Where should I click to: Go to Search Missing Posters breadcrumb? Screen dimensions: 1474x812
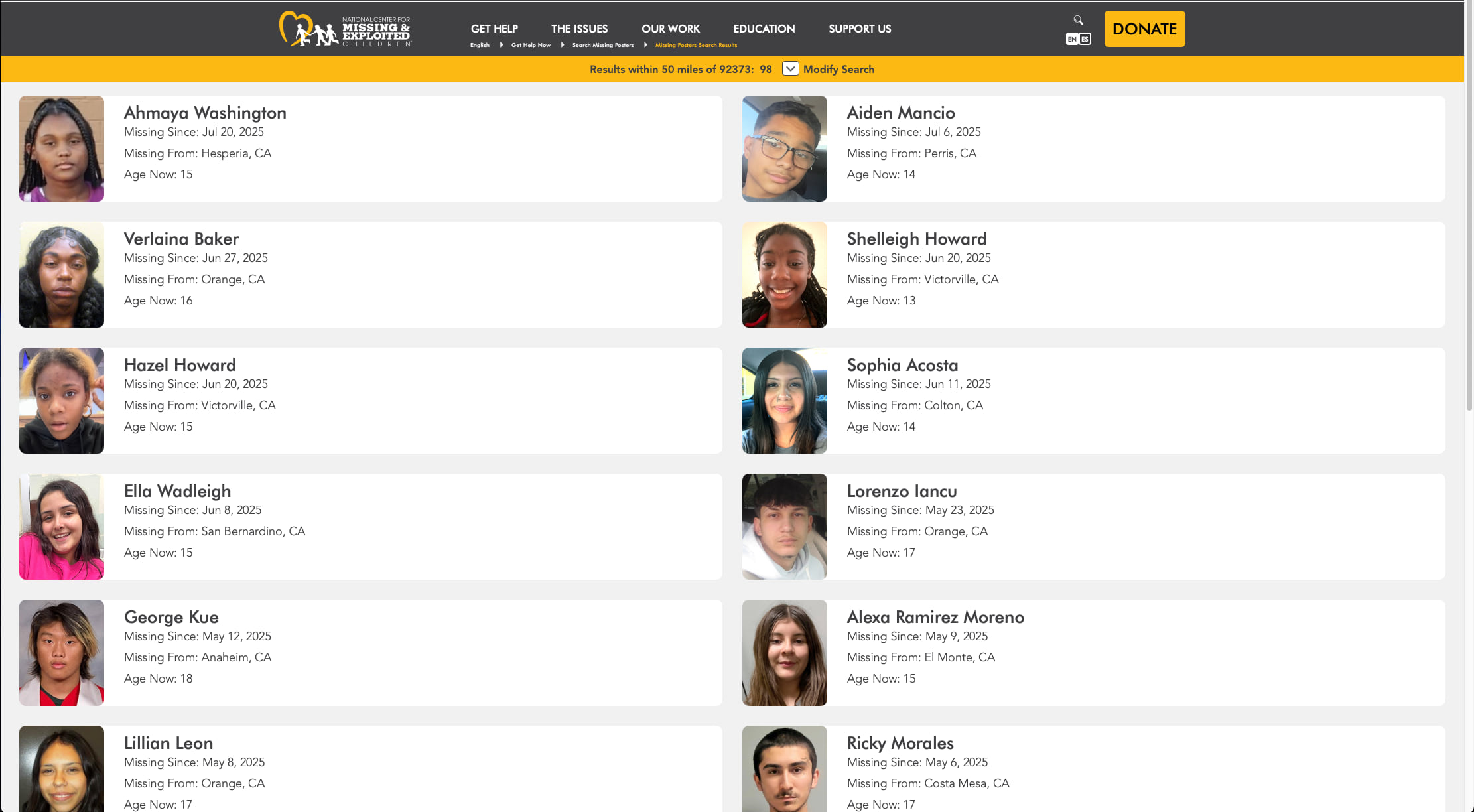(602, 45)
